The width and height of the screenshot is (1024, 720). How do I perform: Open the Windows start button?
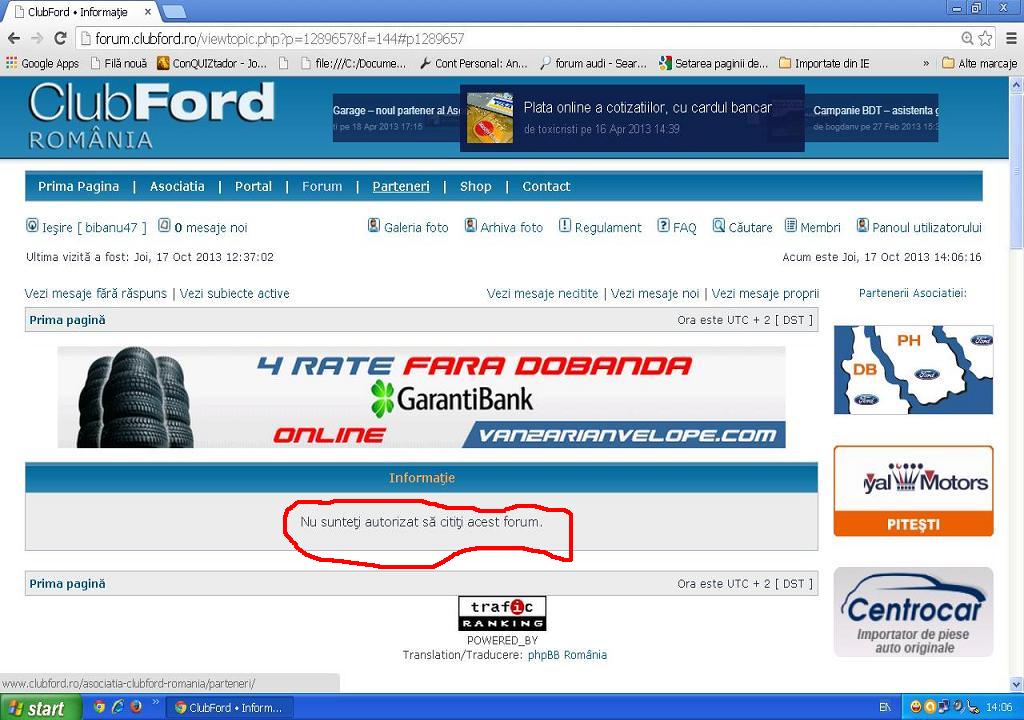click(x=36, y=707)
